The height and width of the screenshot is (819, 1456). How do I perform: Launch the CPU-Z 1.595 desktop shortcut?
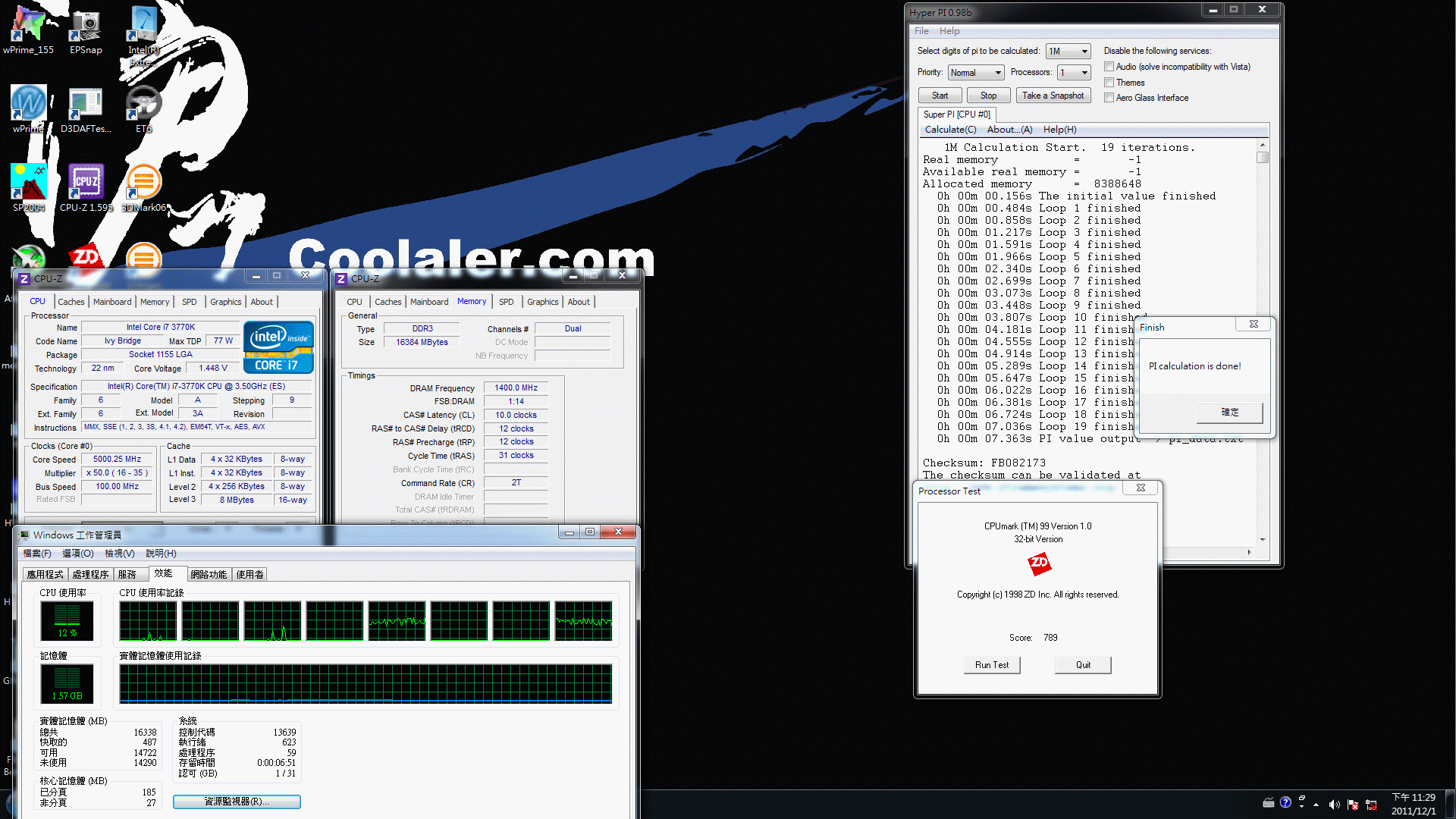pos(86,187)
